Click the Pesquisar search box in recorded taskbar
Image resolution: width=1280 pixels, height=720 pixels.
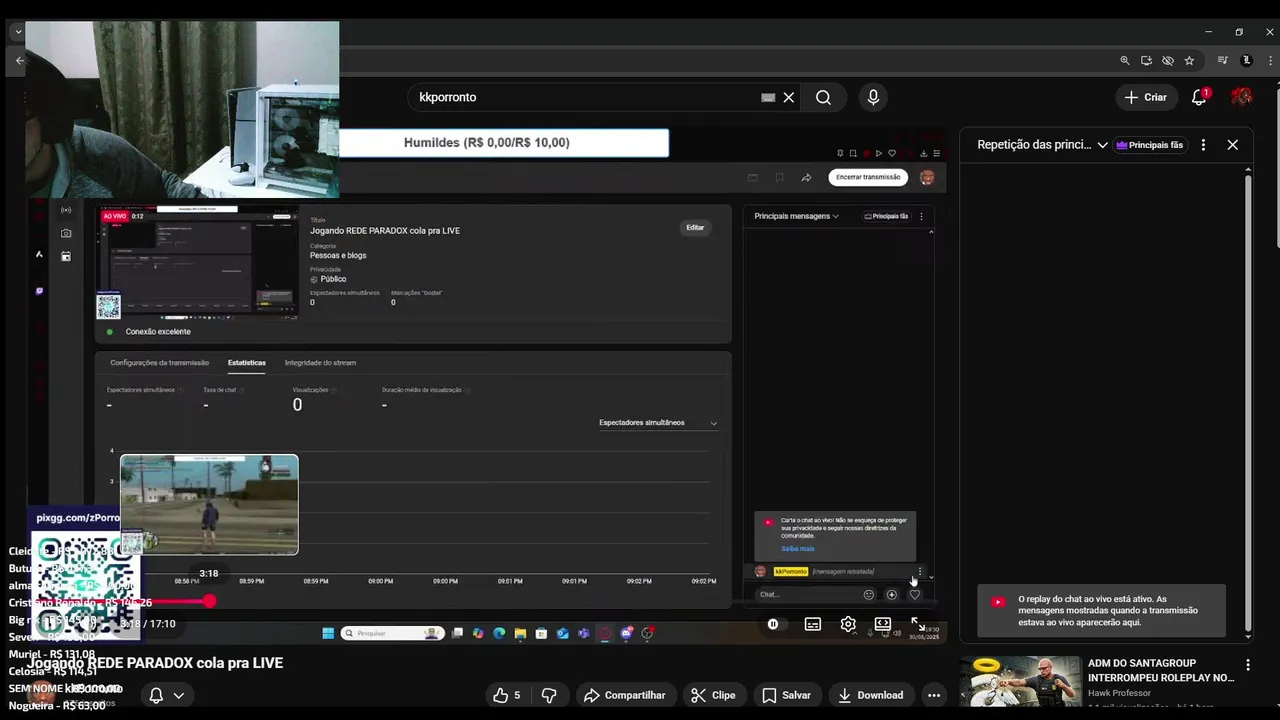point(392,633)
